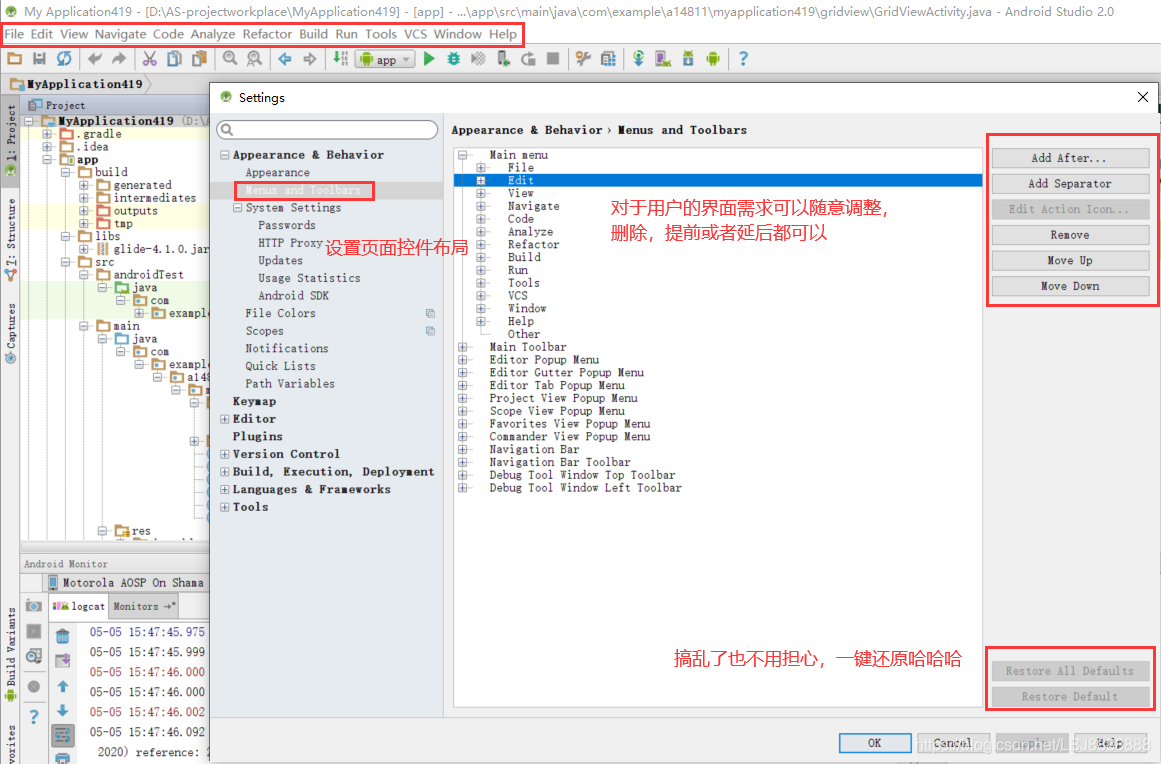
Task: Click the Screen Capture camera icon
Action: pos(34,606)
